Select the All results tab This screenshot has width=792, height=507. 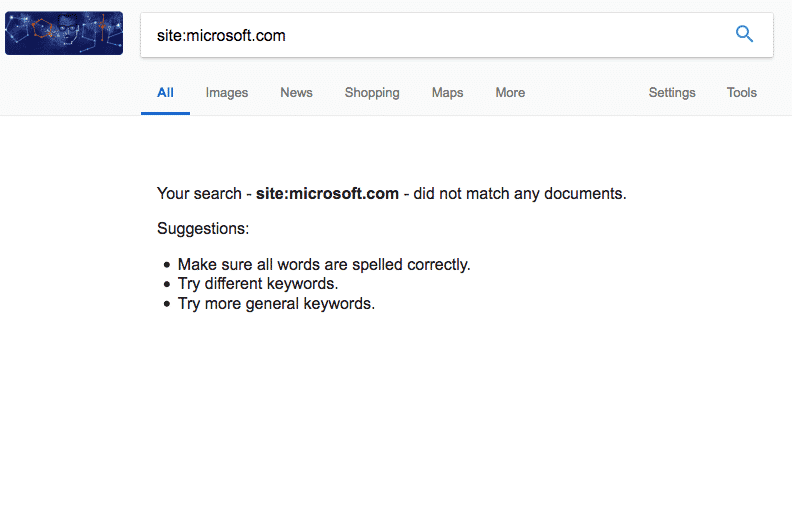tap(165, 92)
